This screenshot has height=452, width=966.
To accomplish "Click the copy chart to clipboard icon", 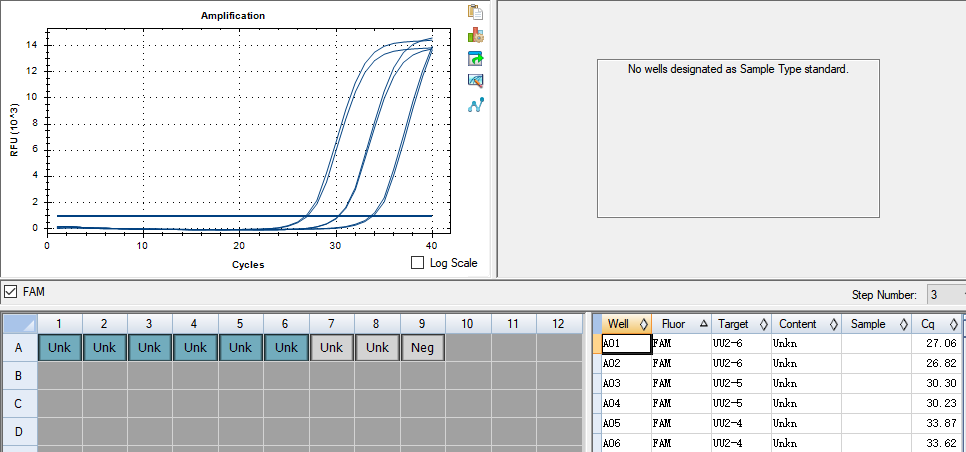I will [x=475, y=12].
